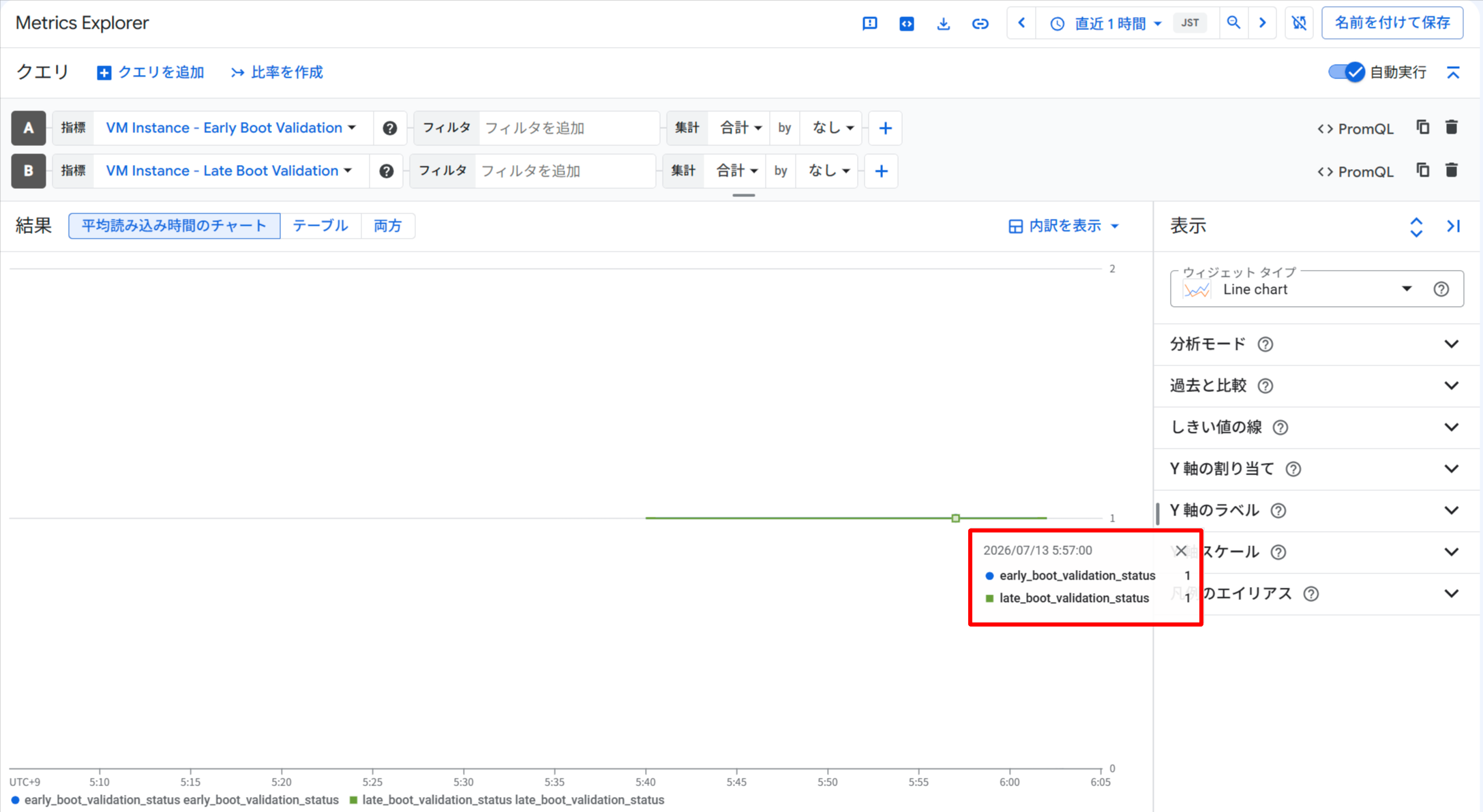Click late_boot_validation_status legend green marker

pyautogui.click(x=353, y=800)
